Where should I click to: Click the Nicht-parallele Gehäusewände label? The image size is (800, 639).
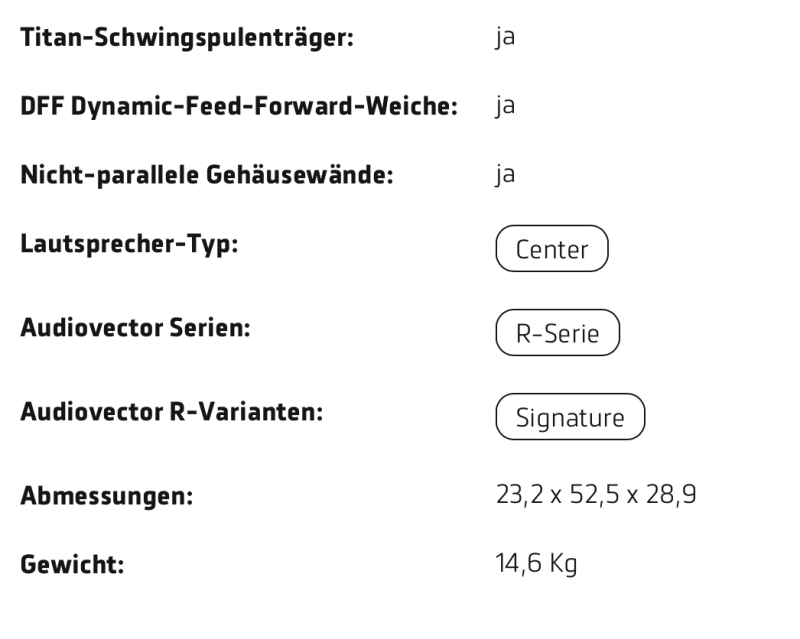207,176
